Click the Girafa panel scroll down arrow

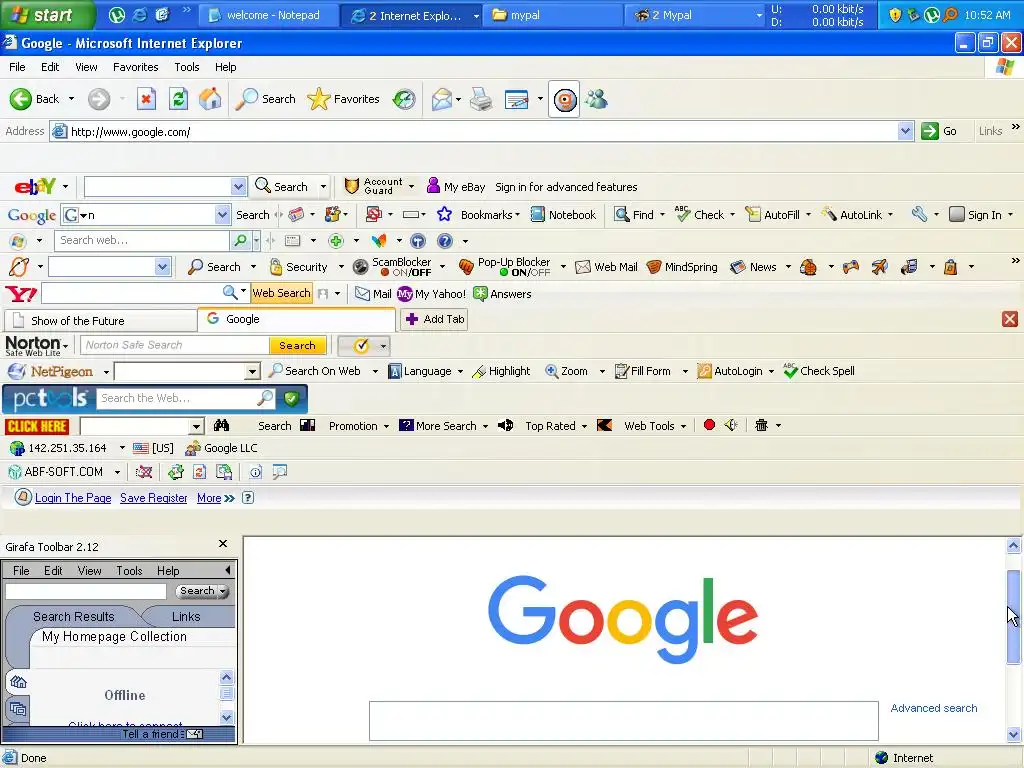227,717
